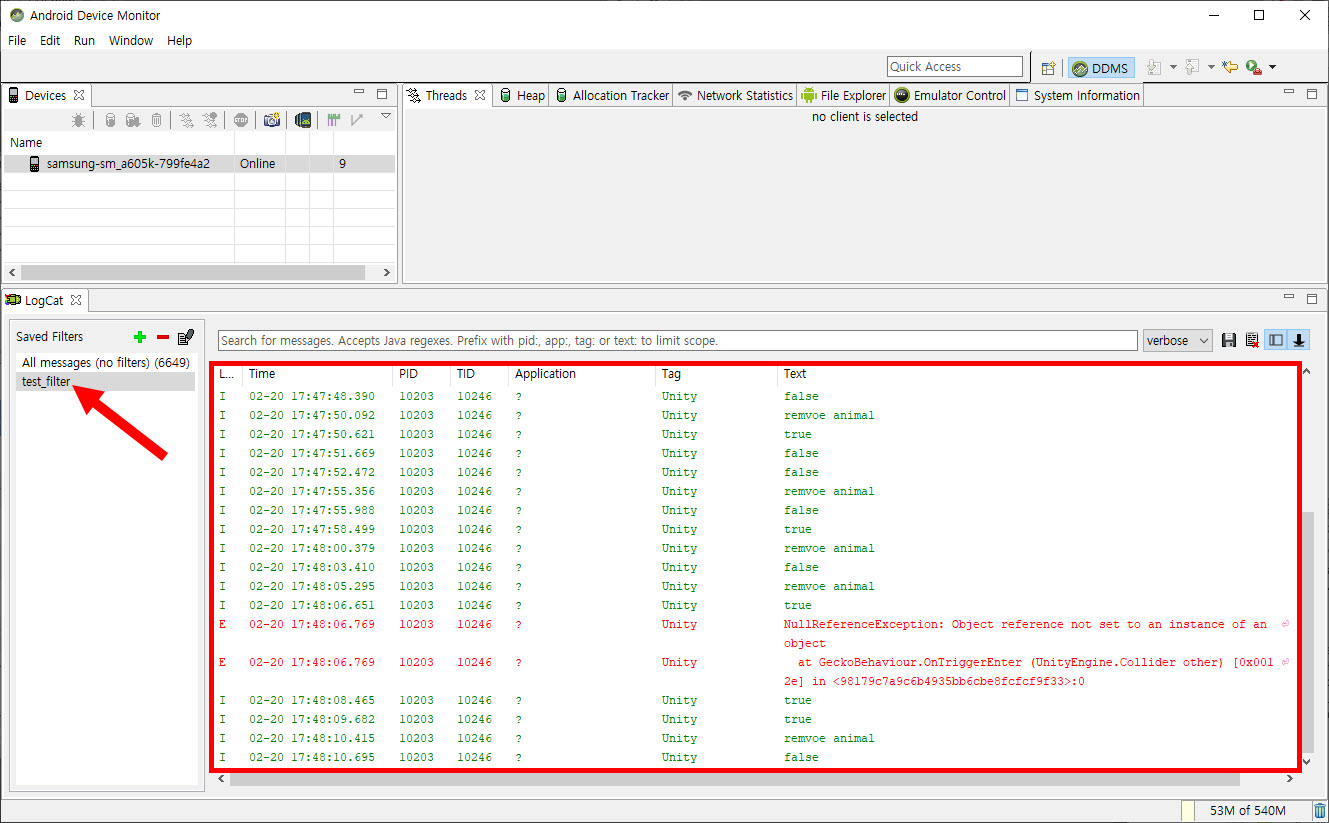This screenshot has width=1329, height=823.
Task: Select the GeckoBehaviour.OnTriggerEnter error log line
Action: pyautogui.click(x=756, y=671)
